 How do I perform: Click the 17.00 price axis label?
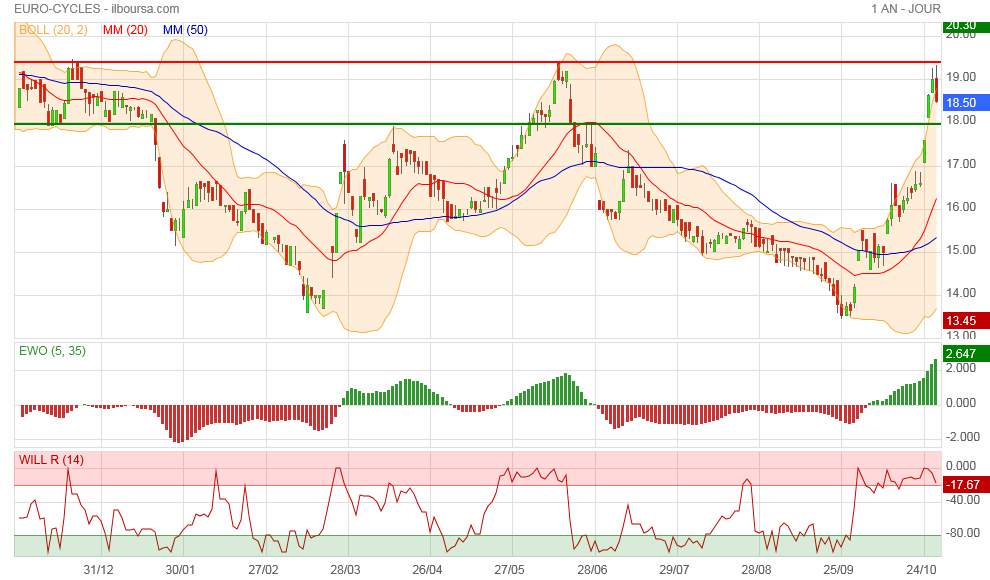pyautogui.click(x=961, y=164)
